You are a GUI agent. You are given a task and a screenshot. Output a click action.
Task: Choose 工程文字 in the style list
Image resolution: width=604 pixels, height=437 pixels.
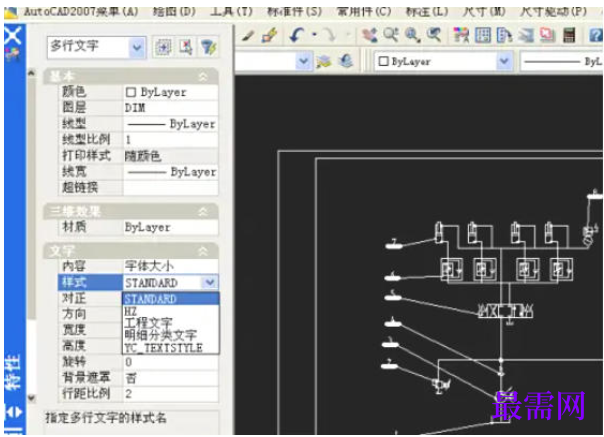[x=171, y=322]
